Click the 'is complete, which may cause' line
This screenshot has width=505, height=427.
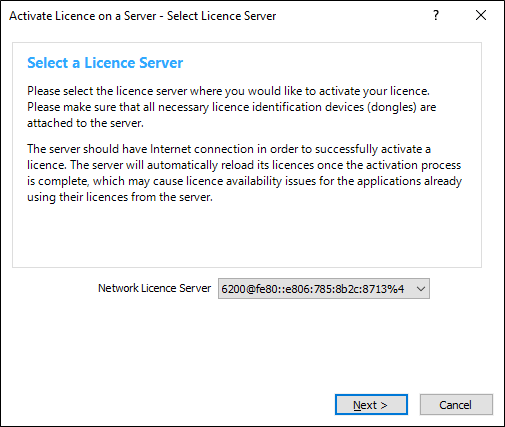[244, 181]
